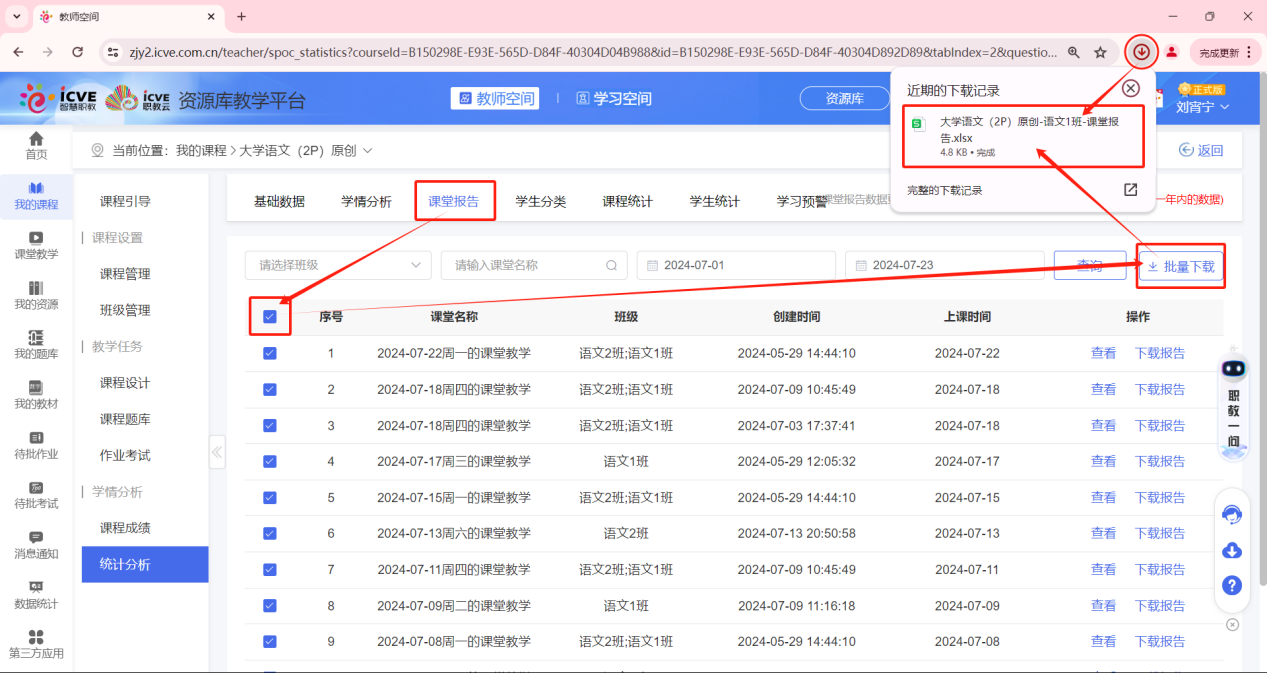Expand the 请选择班级 class dropdown
This screenshot has height=673, width=1267.
[x=337, y=265]
